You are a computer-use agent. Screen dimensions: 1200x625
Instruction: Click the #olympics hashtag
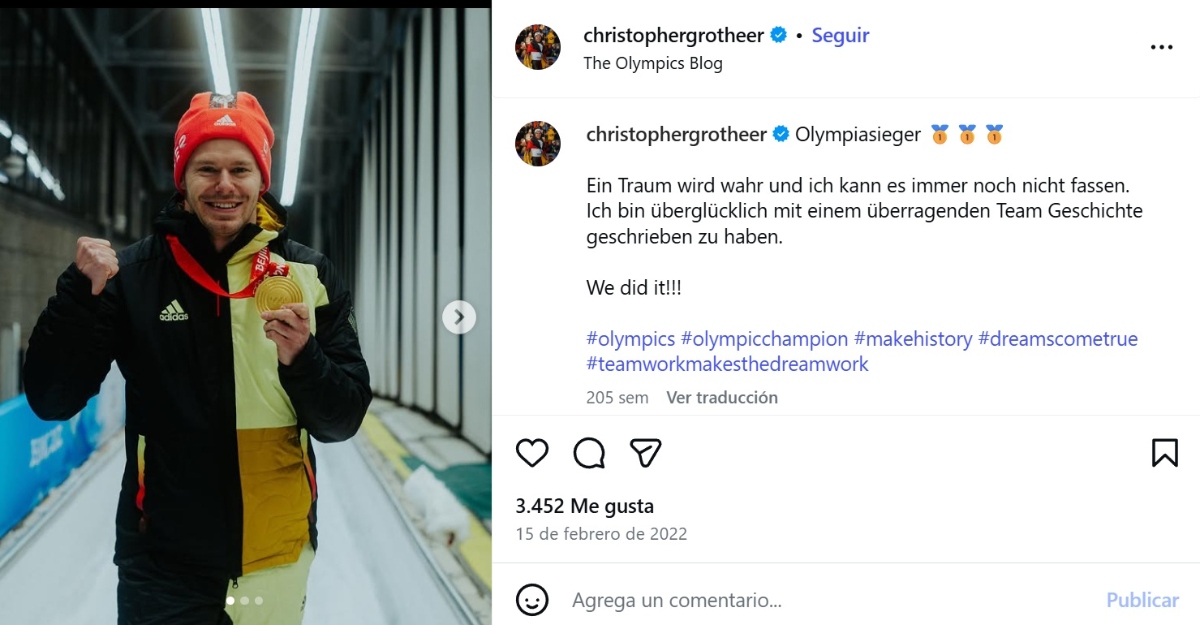coord(630,339)
